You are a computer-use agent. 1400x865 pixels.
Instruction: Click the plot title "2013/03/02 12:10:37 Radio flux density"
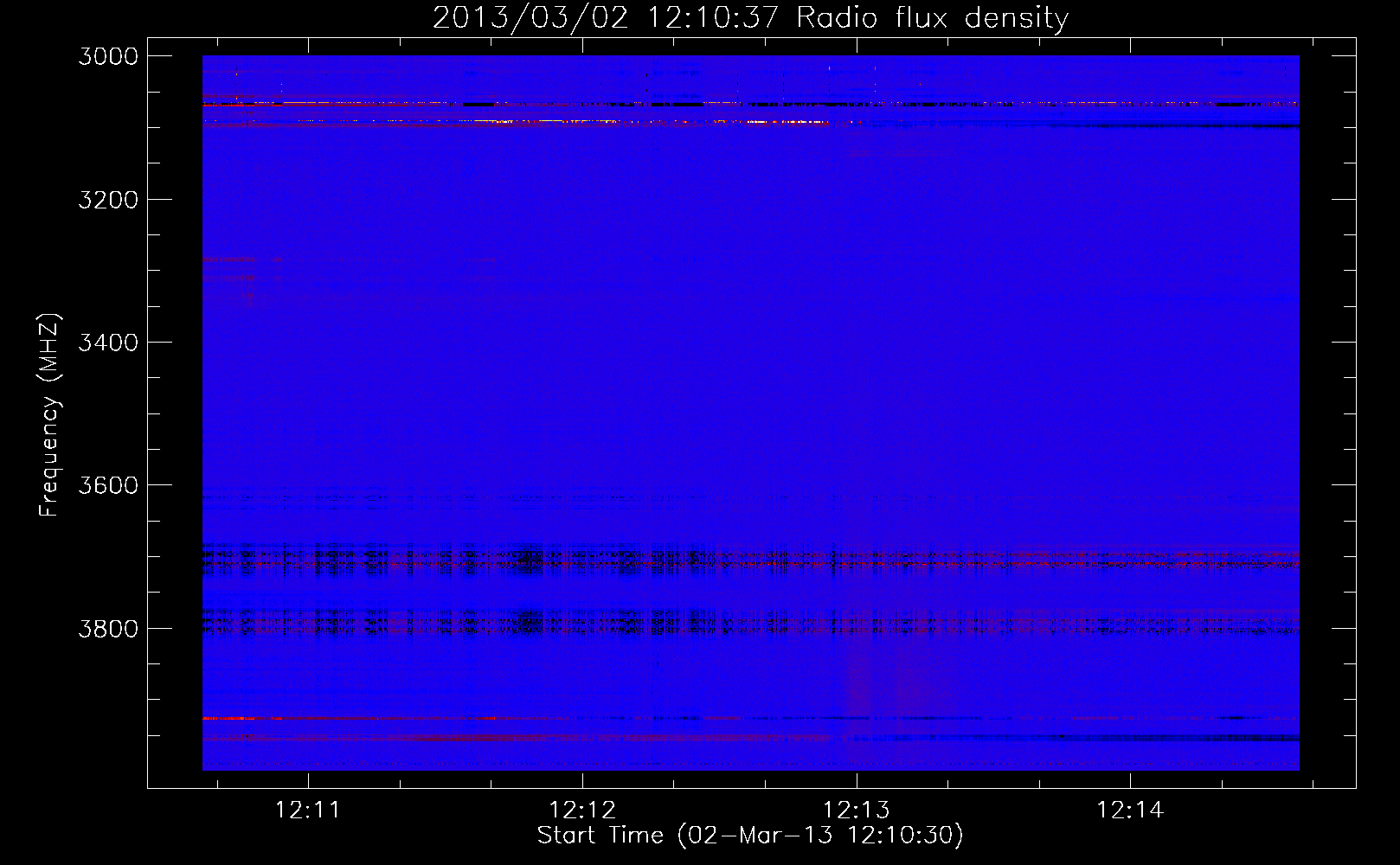click(750, 18)
